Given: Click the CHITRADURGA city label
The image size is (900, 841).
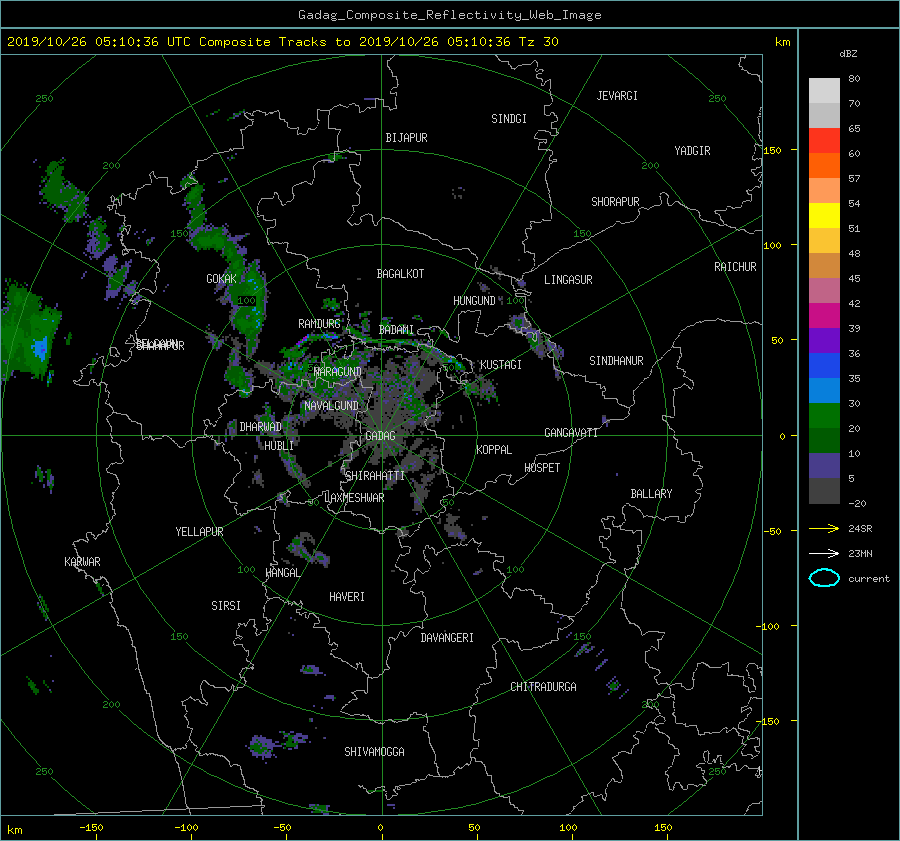Looking at the screenshot, I should [x=543, y=687].
